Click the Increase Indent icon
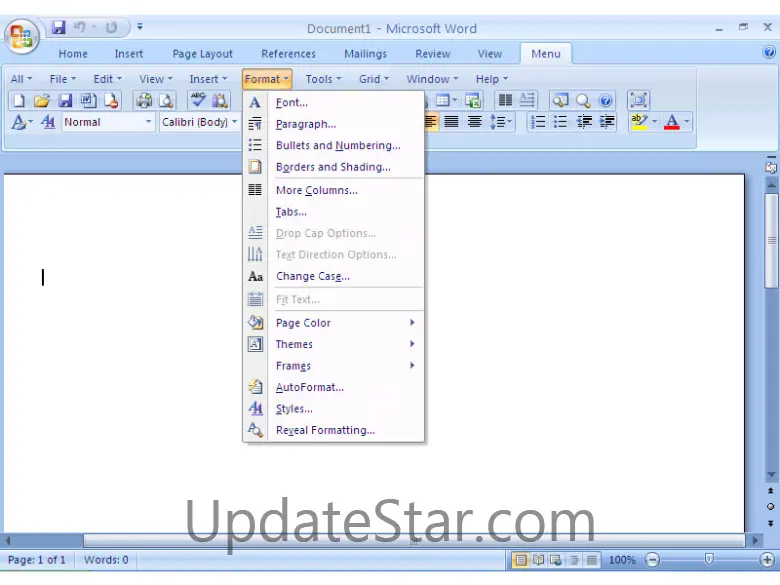 pyautogui.click(x=607, y=122)
